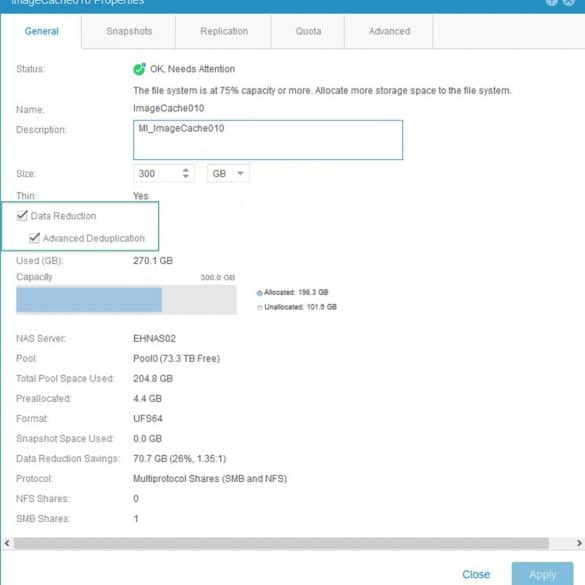This screenshot has width=585, height=585.
Task: Click the EHNAS02 NAS Server value
Action: tap(154, 338)
